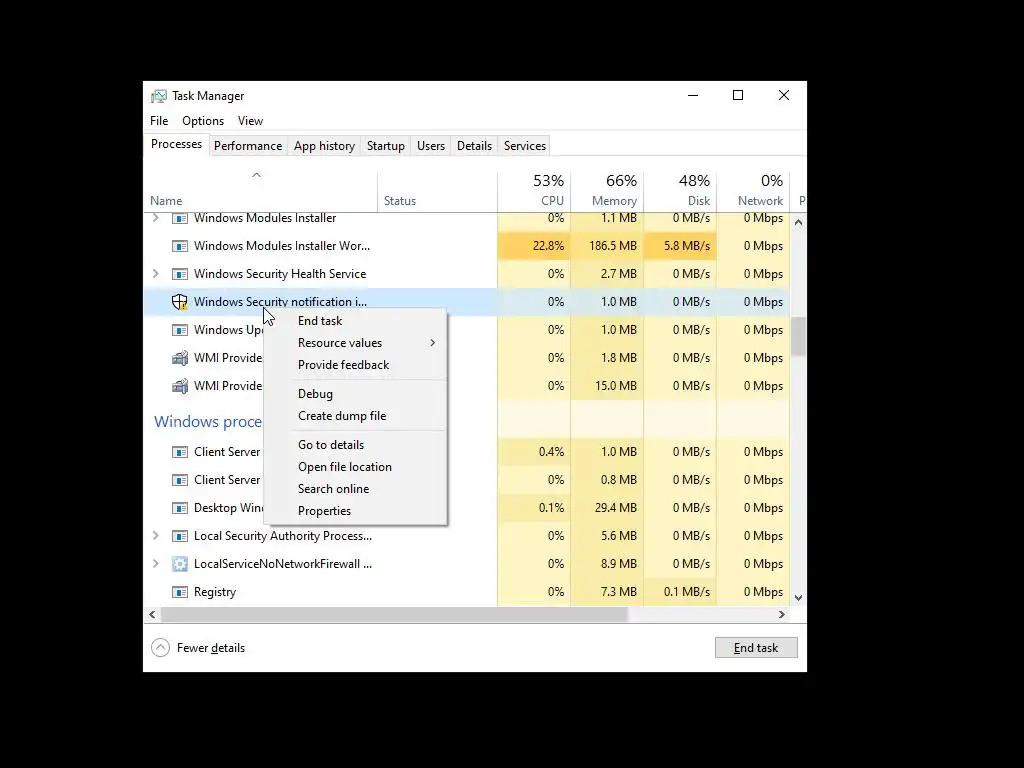Click the 29.4 MB memory cell

pos(607,508)
